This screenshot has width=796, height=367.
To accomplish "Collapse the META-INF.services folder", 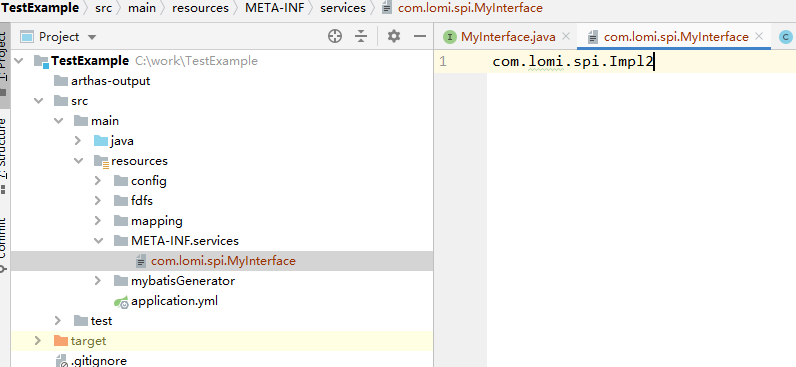I will 98,241.
